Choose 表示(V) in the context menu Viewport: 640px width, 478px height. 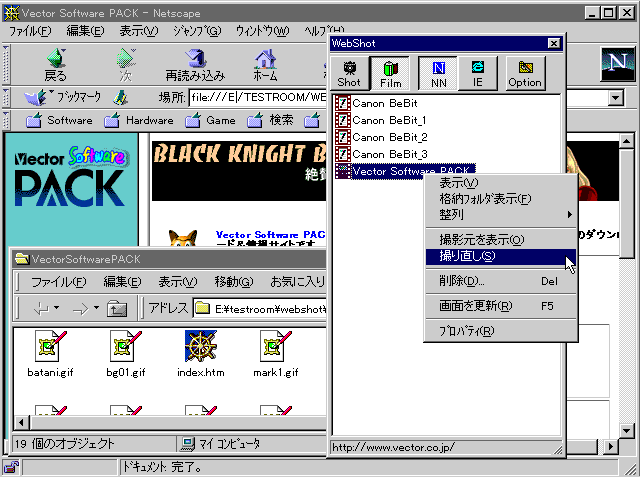pyautogui.click(x=500, y=183)
